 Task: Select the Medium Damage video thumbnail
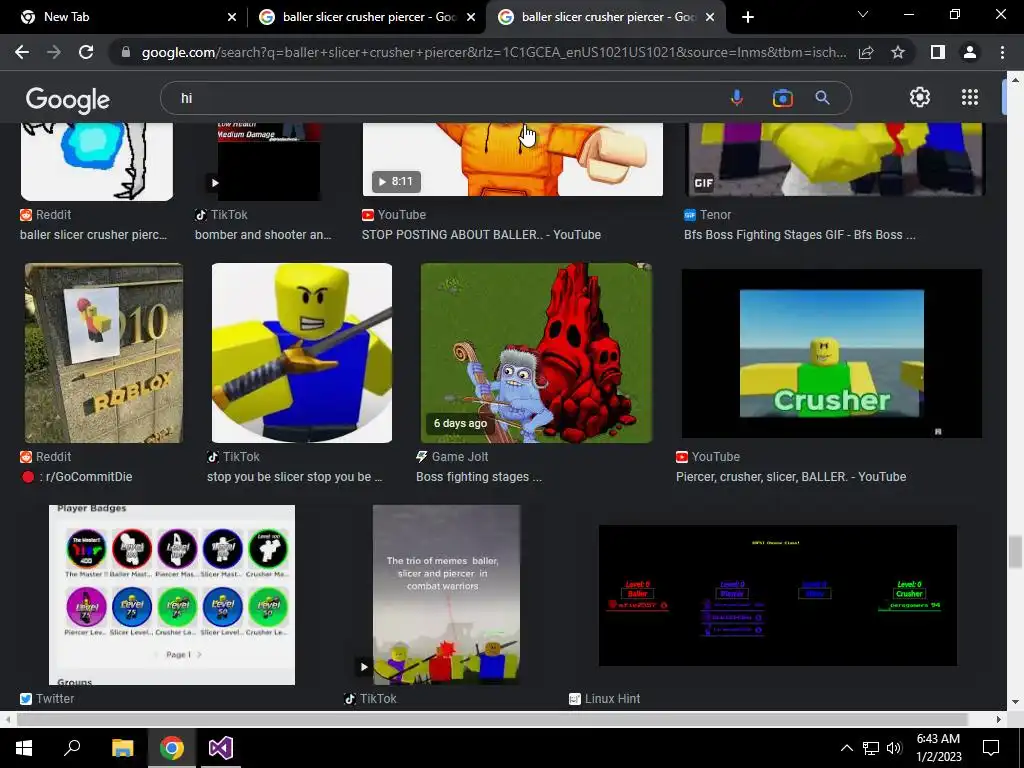click(x=269, y=161)
